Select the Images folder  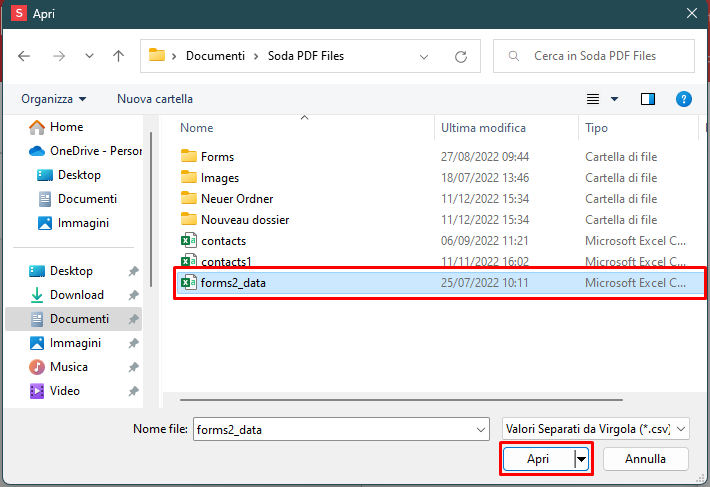coord(220,178)
